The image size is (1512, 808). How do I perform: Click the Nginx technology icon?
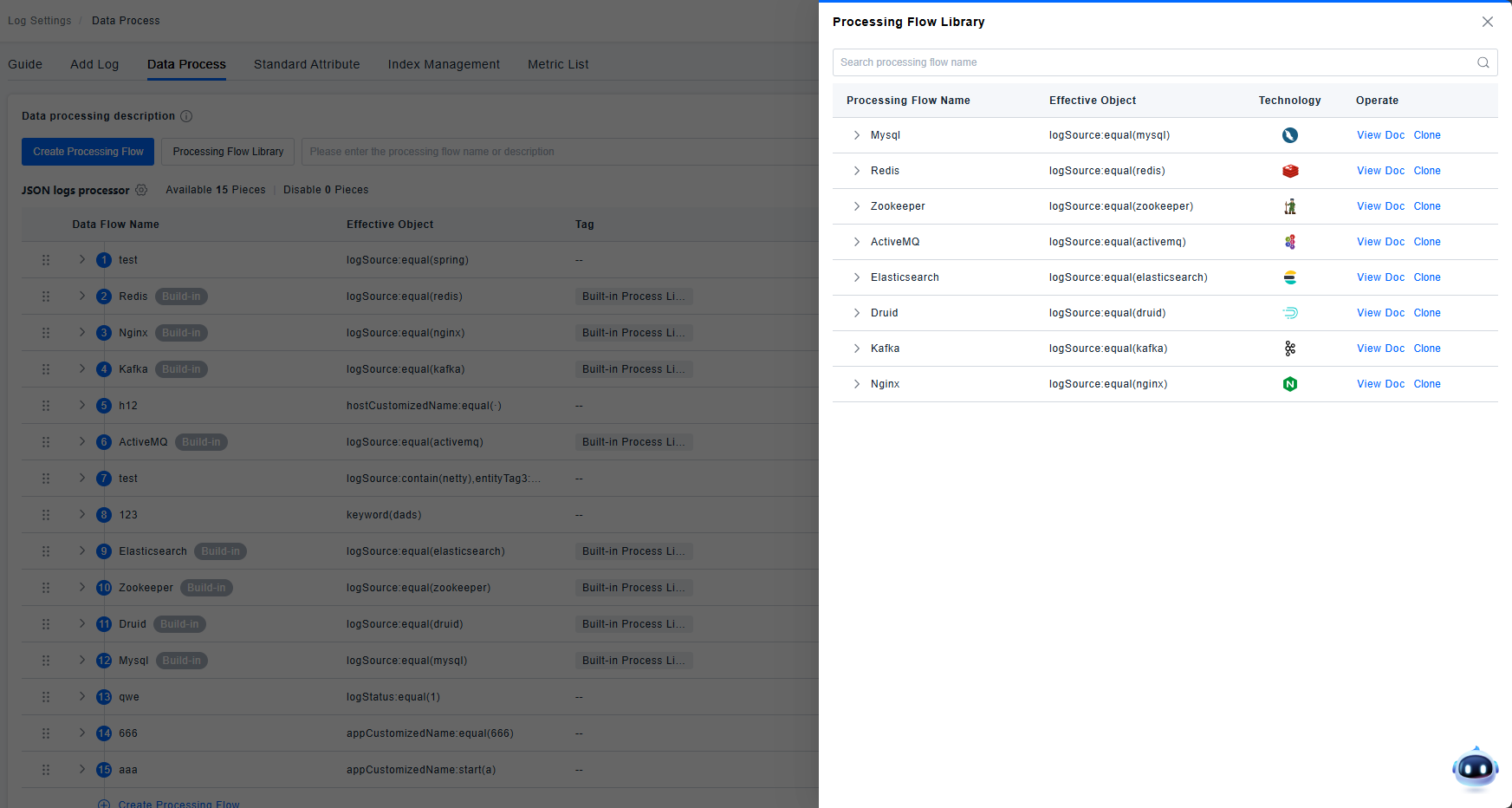(1289, 384)
